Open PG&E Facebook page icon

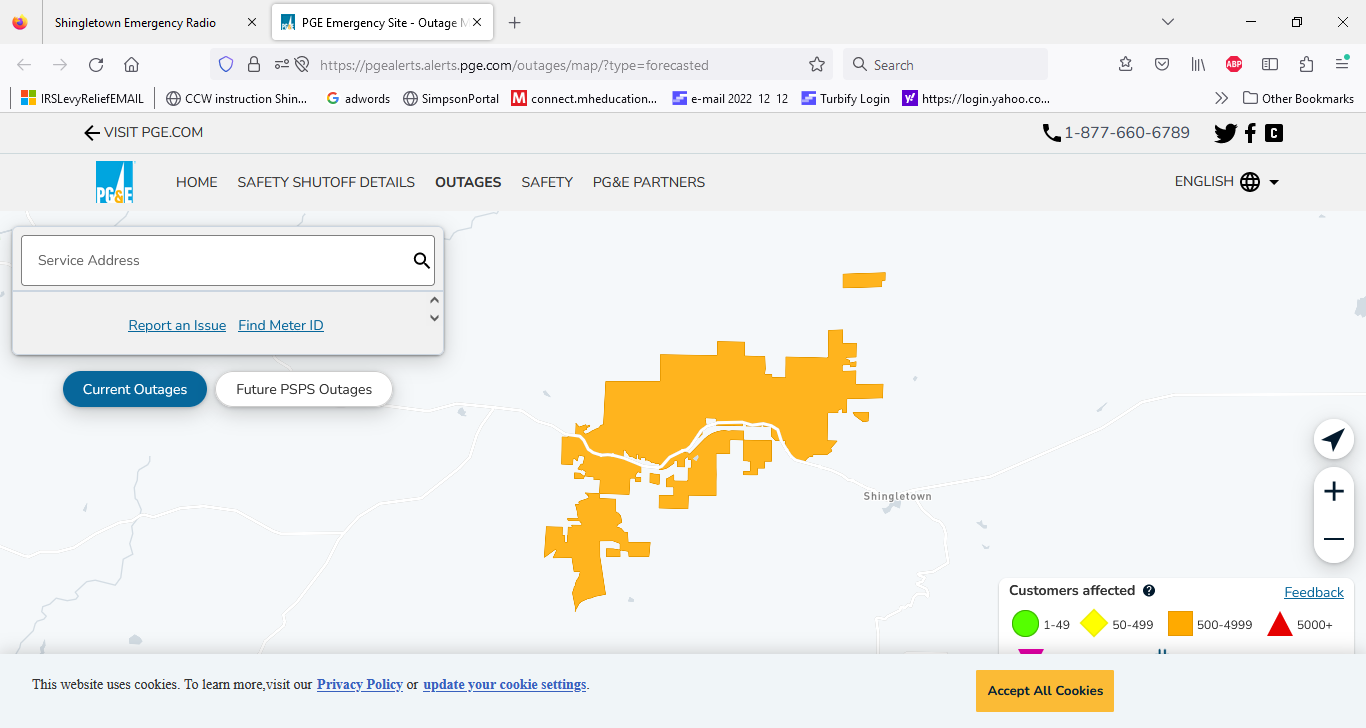pyautogui.click(x=1250, y=133)
